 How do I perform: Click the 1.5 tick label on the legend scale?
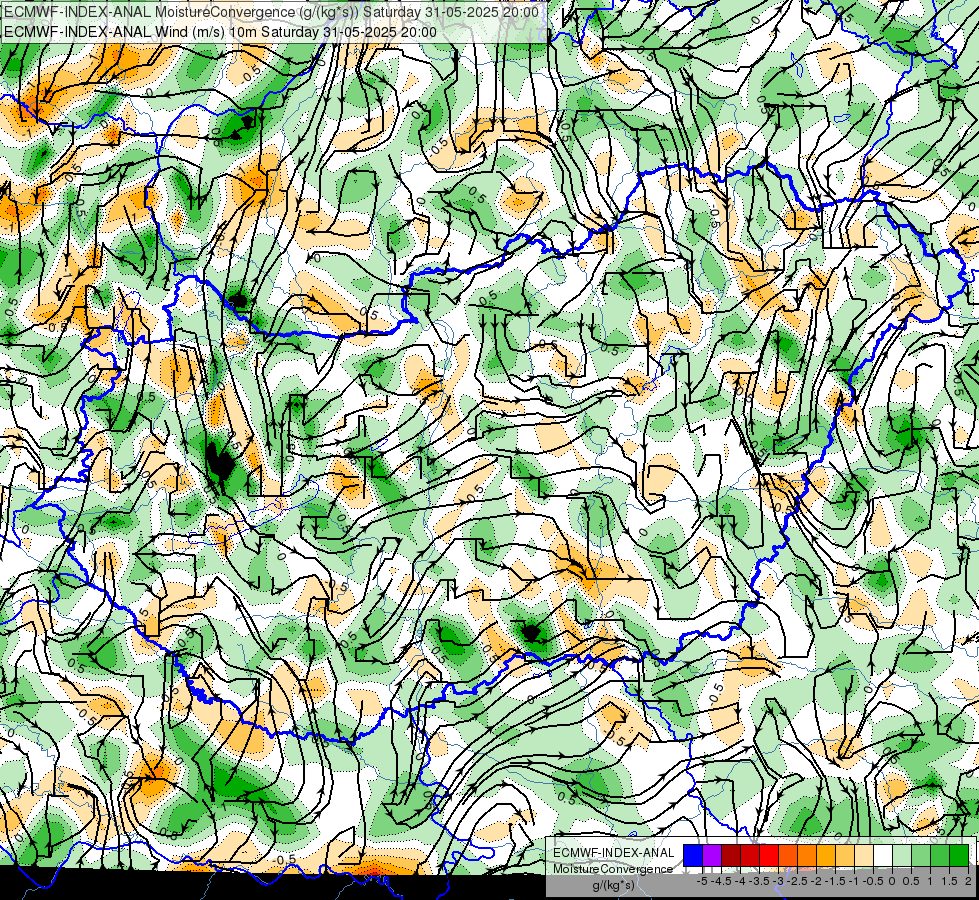click(x=948, y=881)
